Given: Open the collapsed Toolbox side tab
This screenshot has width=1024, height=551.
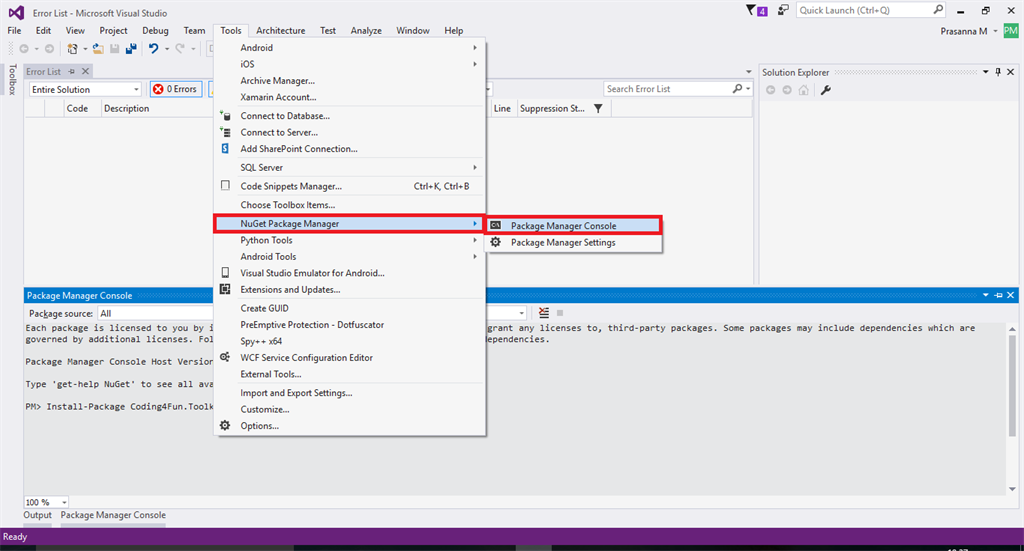Looking at the screenshot, I should point(12,80).
